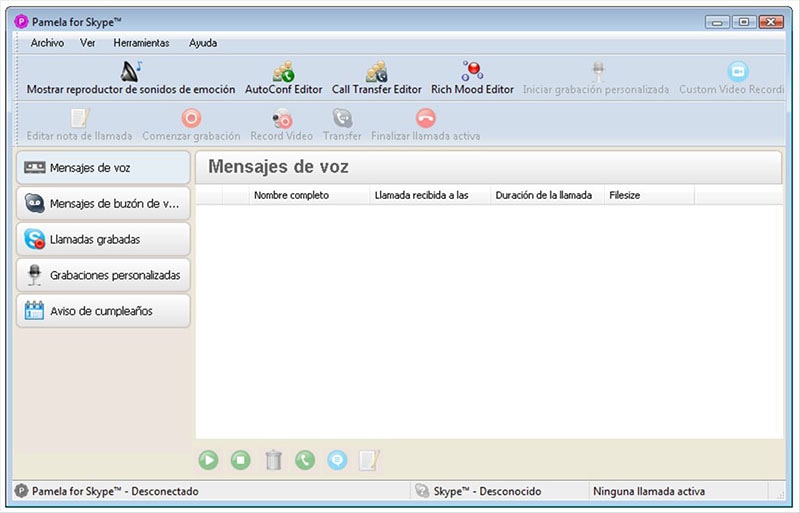
Task: Open the Archivo menu
Action: pyautogui.click(x=47, y=43)
